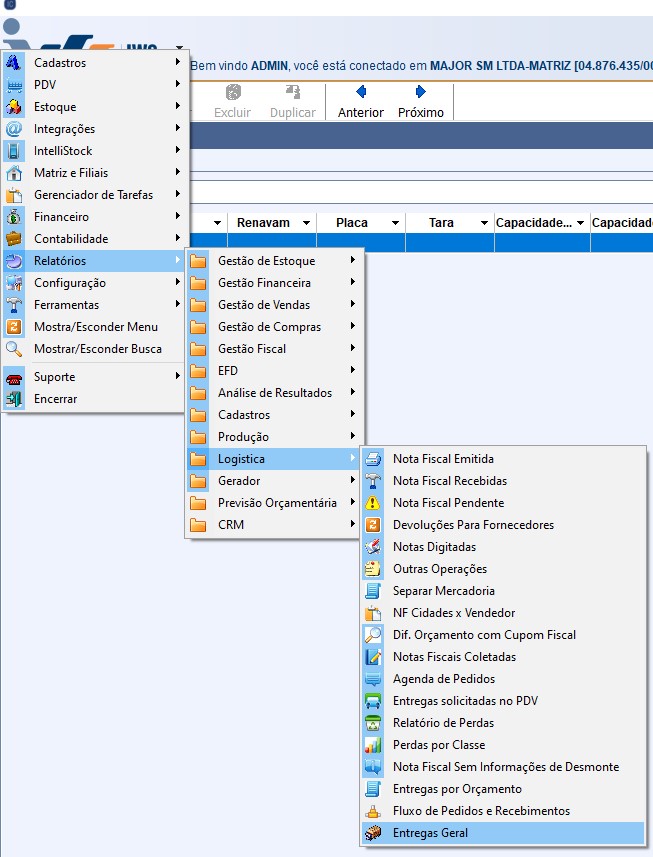653x857 pixels.
Task: Click the Nota Fiscal Pendente warning icon
Action: pos(373,503)
